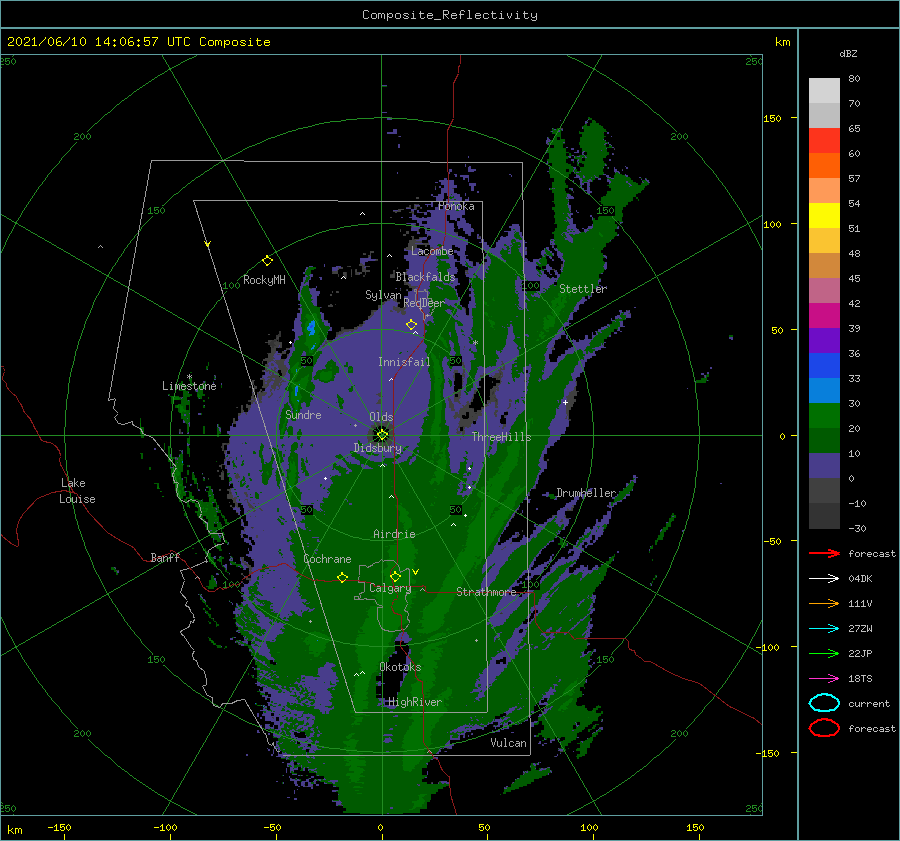900x841 pixels.
Task: Pick the red 60–65 dBZ swatch
Action: point(824,141)
